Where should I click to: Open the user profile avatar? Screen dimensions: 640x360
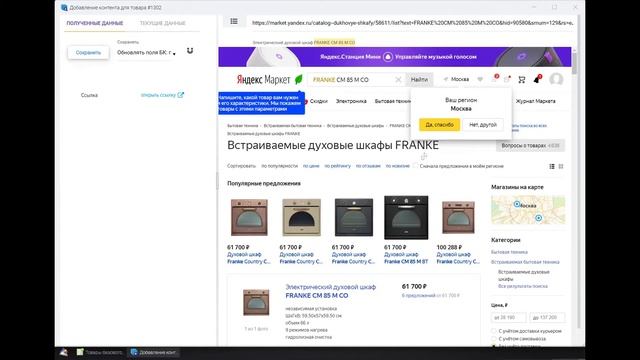[x=556, y=79]
